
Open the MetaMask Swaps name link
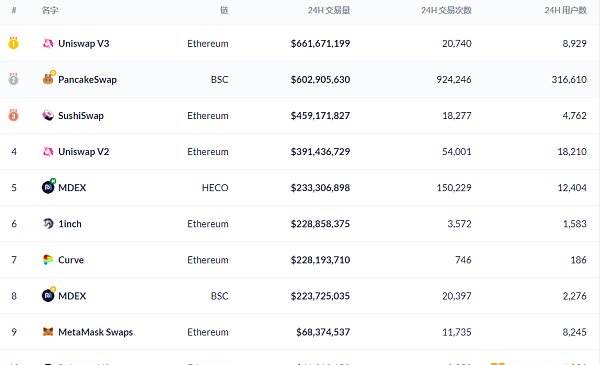point(95,332)
